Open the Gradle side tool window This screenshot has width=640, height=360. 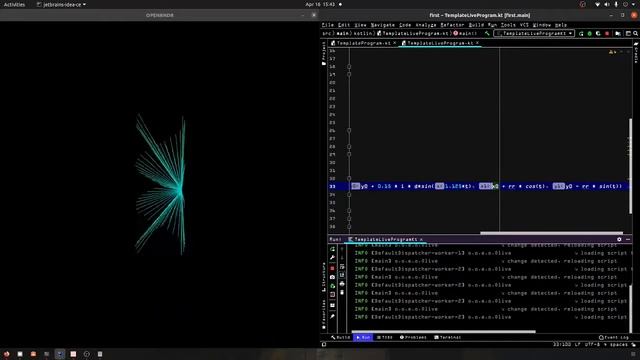point(636,52)
